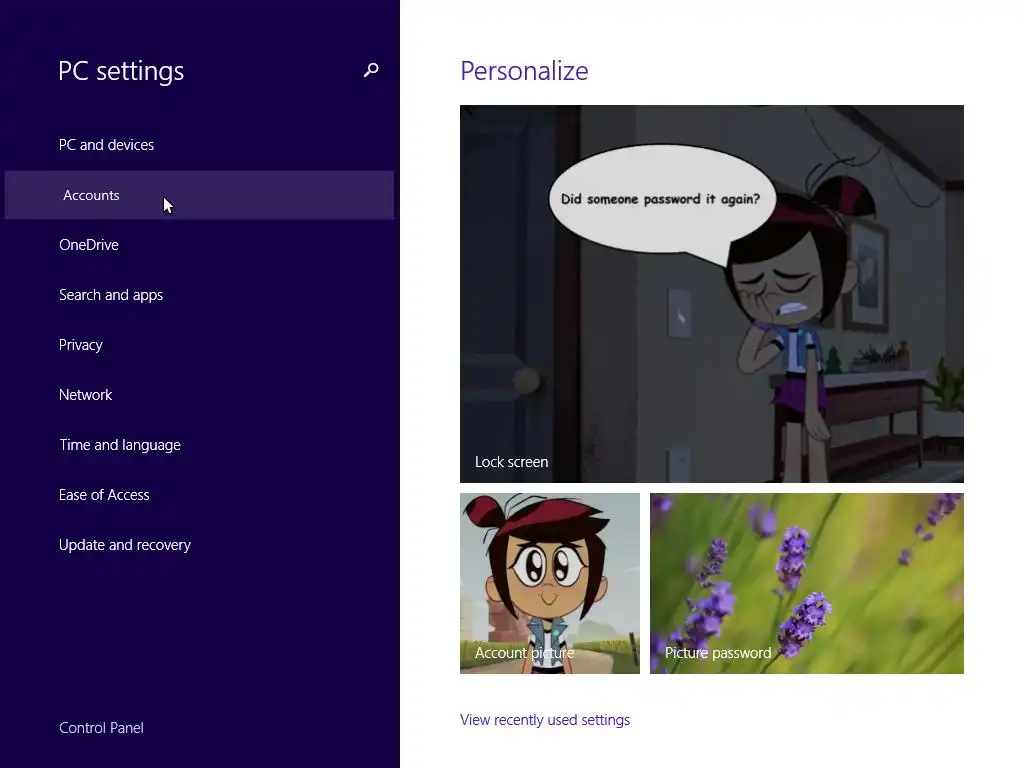Viewport: 1024px width, 768px height.
Task: Click the Personalize heading
Action: point(524,71)
